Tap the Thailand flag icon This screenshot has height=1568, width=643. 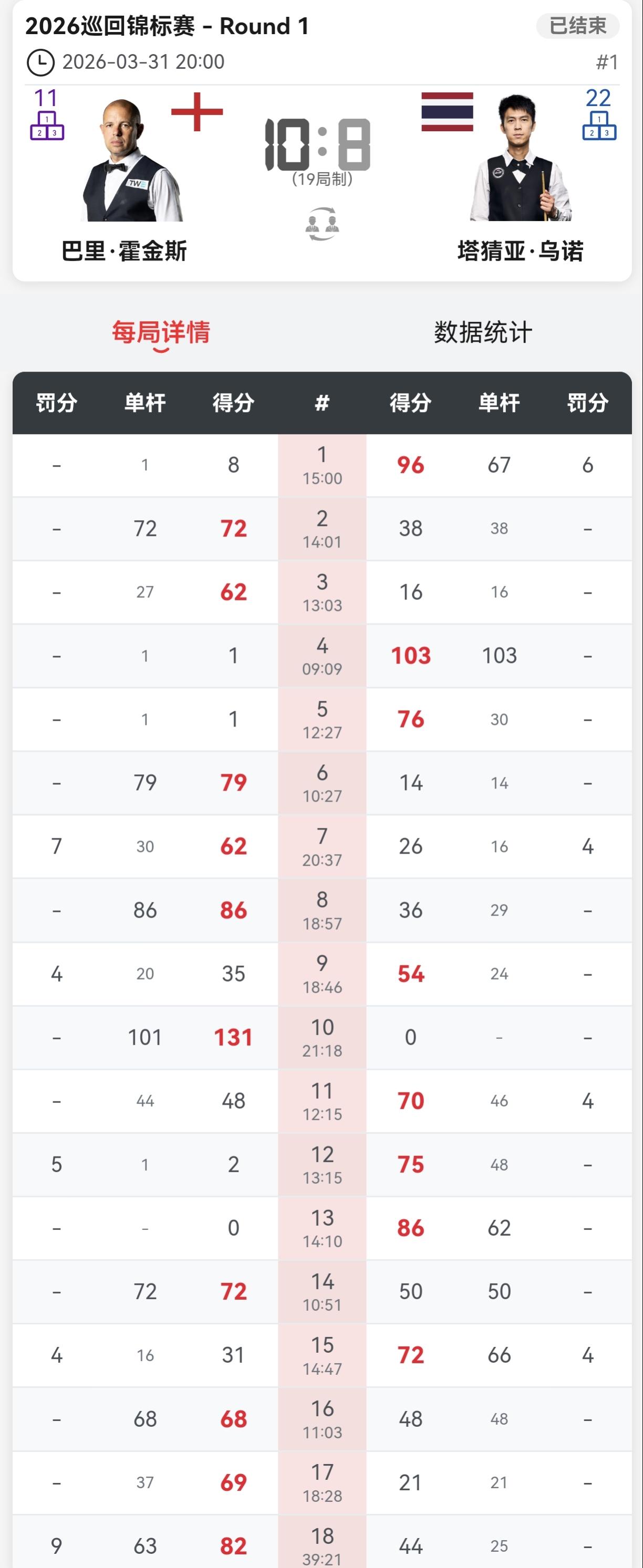pos(447,112)
